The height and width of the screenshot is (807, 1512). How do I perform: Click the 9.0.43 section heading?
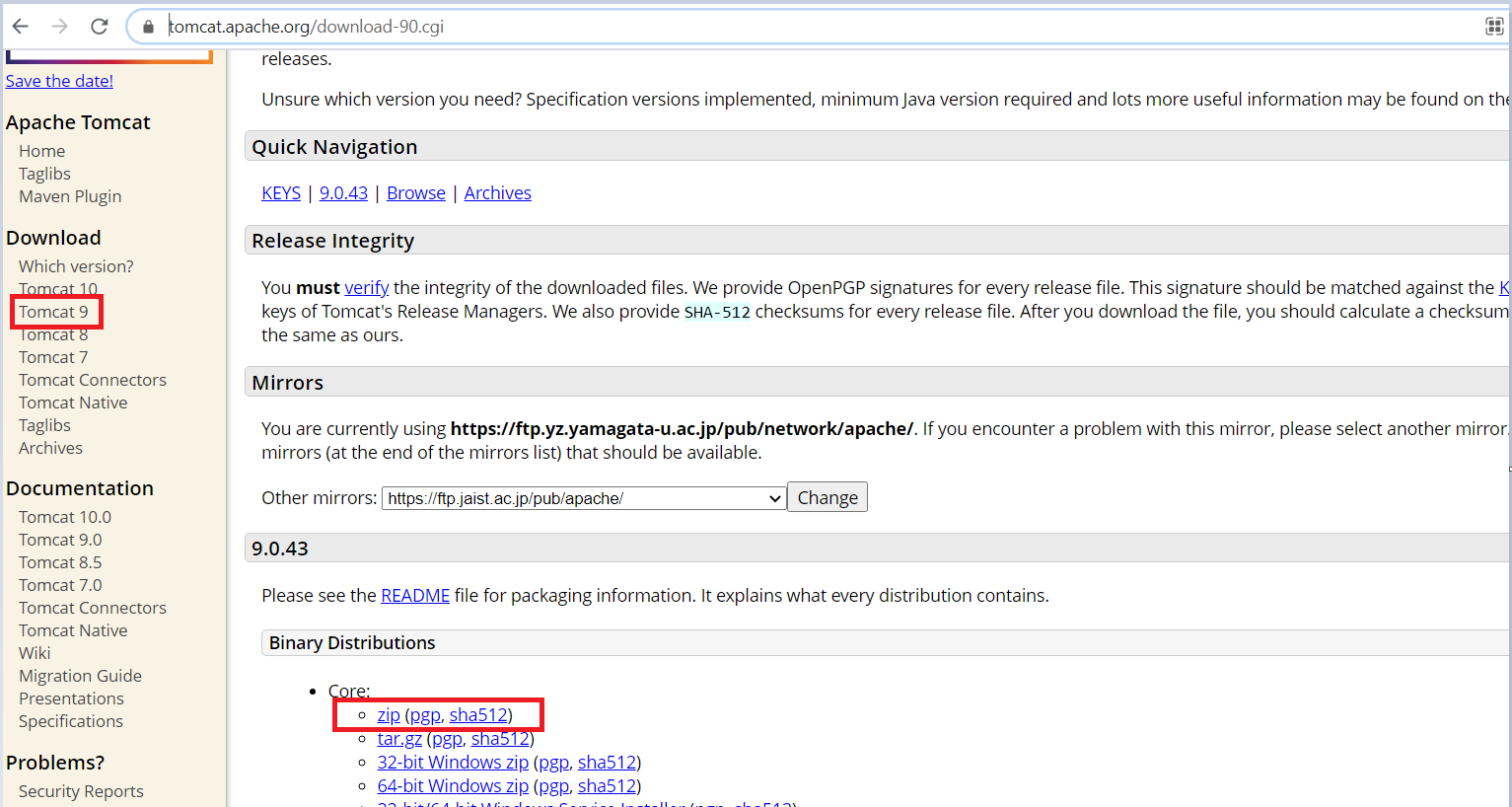tap(280, 549)
